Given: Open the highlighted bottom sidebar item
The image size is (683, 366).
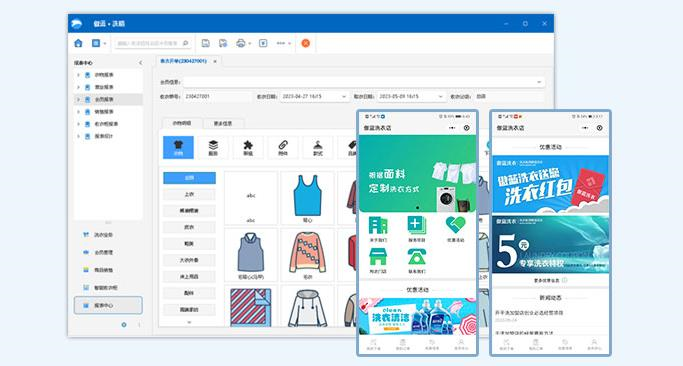Looking at the screenshot, I should tap(108, 305).
